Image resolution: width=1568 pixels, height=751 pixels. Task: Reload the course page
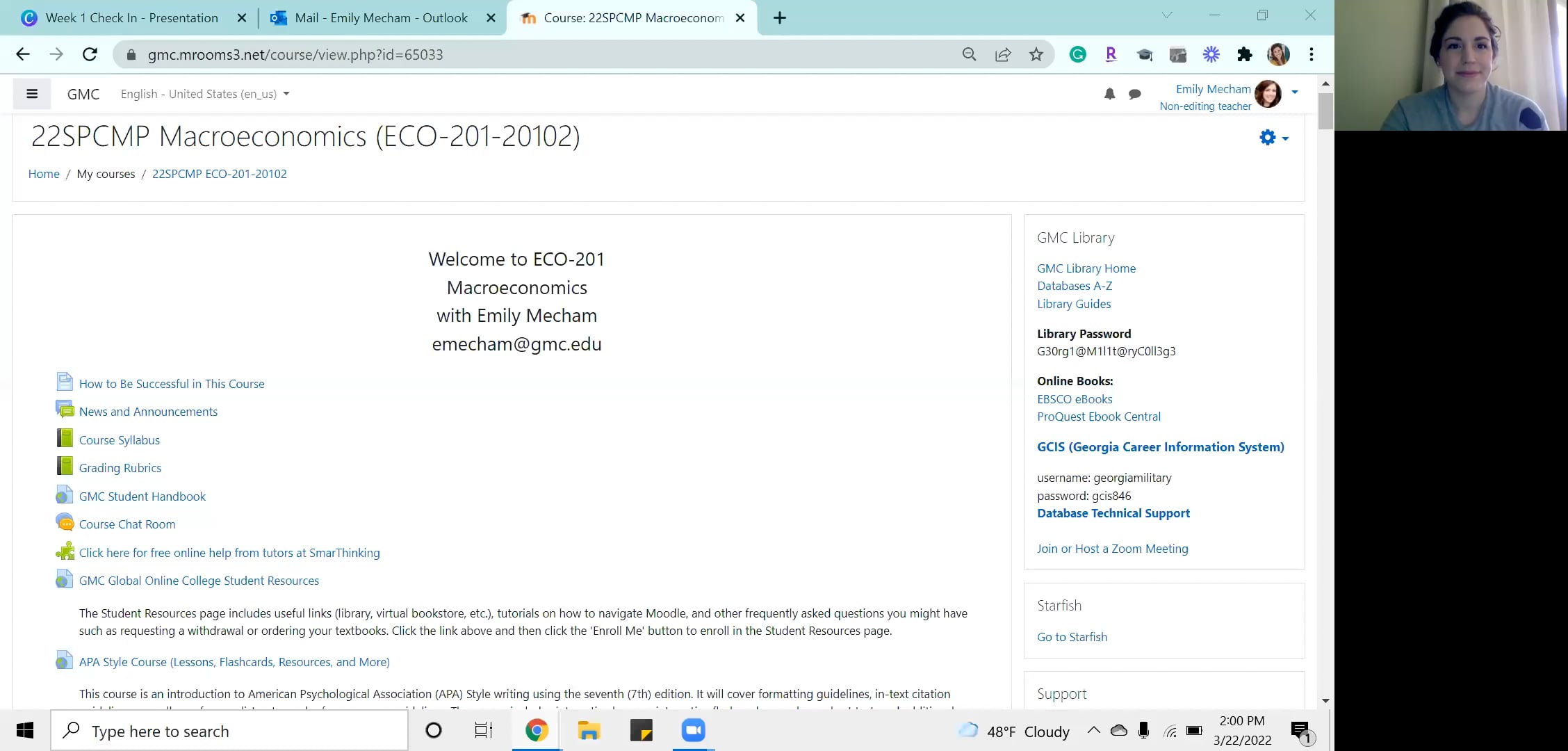[x=90, y=54]
